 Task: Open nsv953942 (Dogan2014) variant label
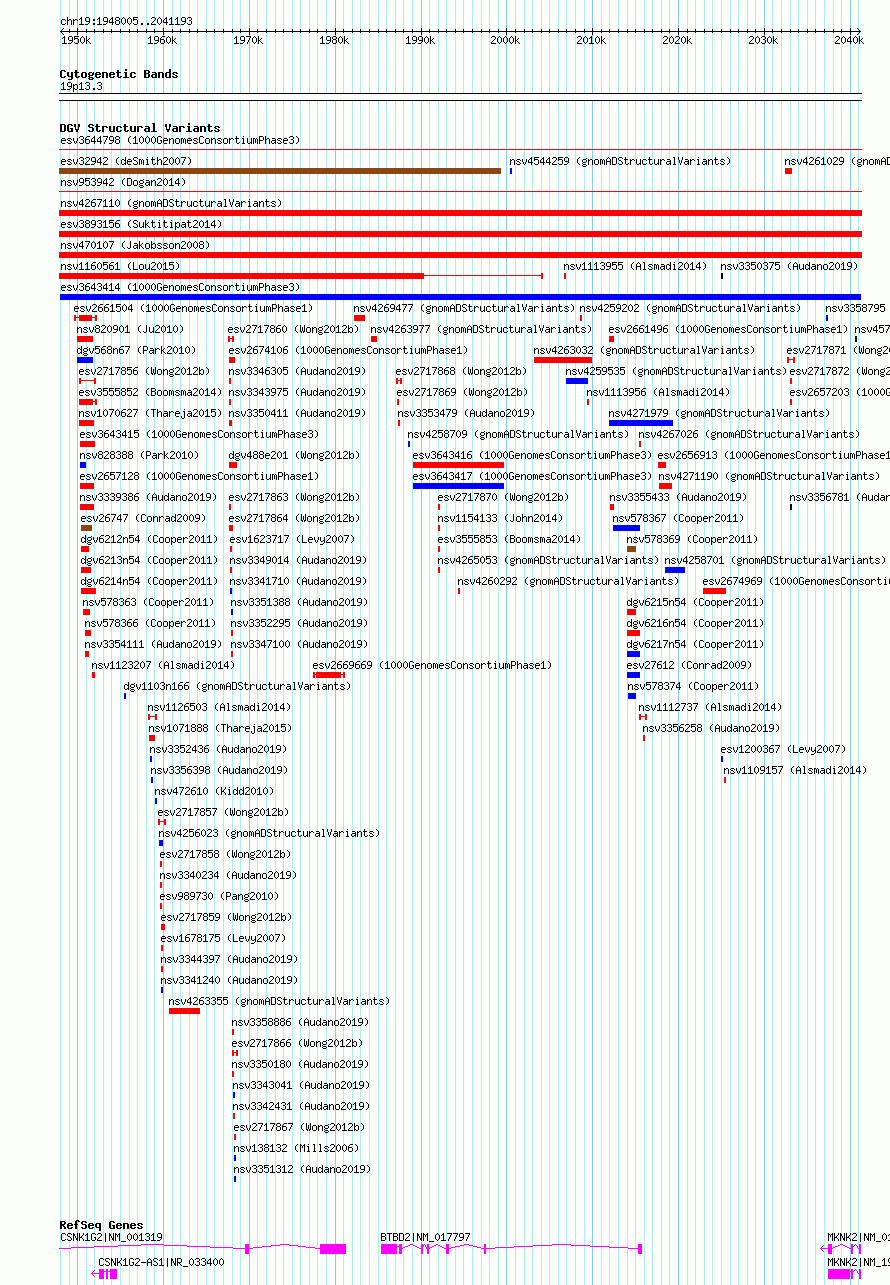click(x=123, y=182)
